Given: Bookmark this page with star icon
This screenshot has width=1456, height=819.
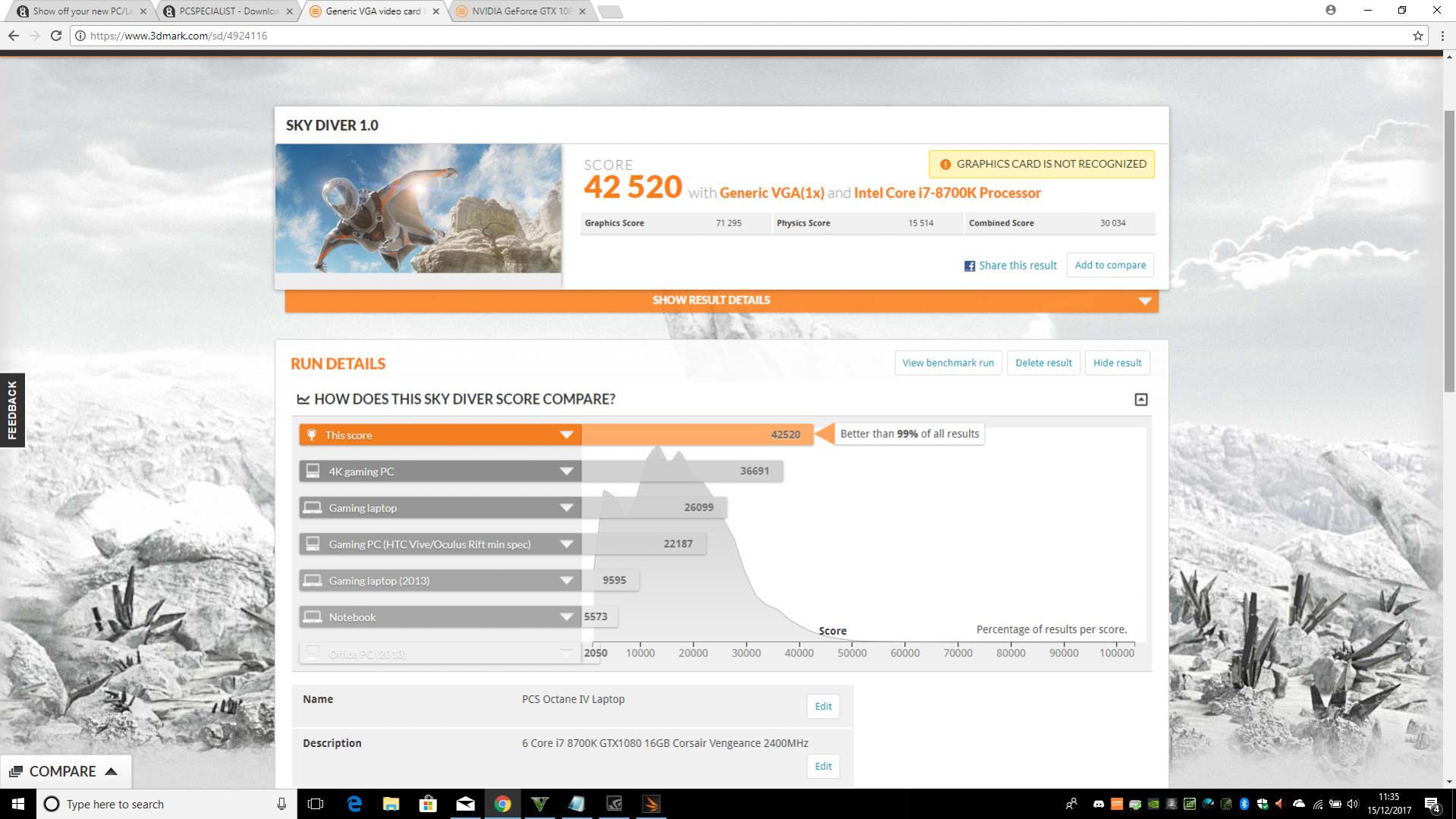Looking at the screenshot, I should coord(1417,36).
